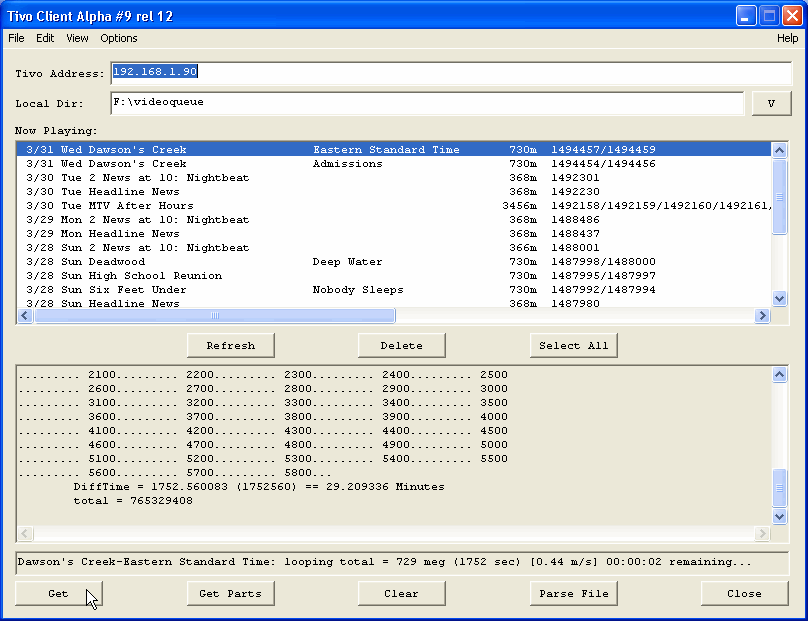Open the View menu
This screenshot has width=808, height=621.
click(77, 38)
